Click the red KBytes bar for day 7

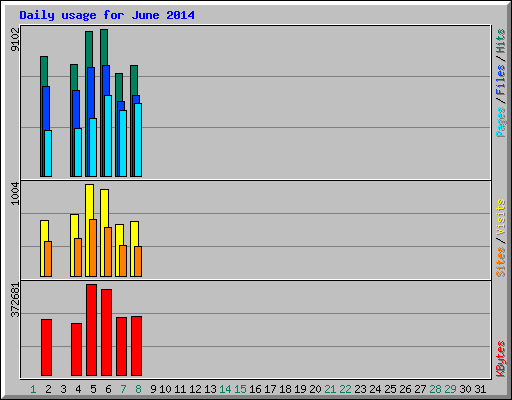click(121, 346)
